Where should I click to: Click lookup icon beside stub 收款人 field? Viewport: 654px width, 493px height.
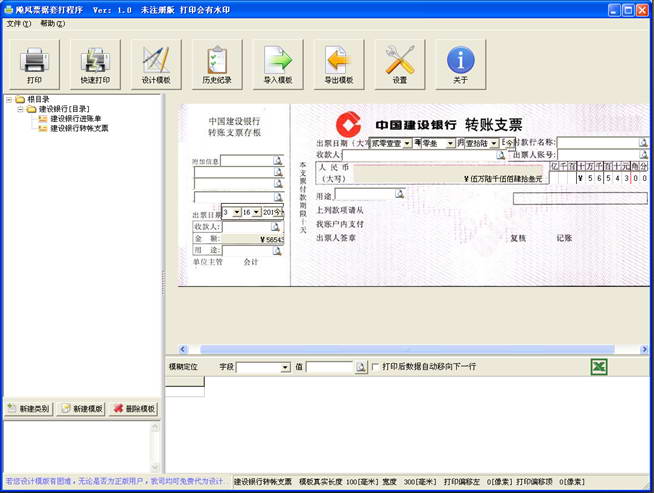(x=275, y=227)
